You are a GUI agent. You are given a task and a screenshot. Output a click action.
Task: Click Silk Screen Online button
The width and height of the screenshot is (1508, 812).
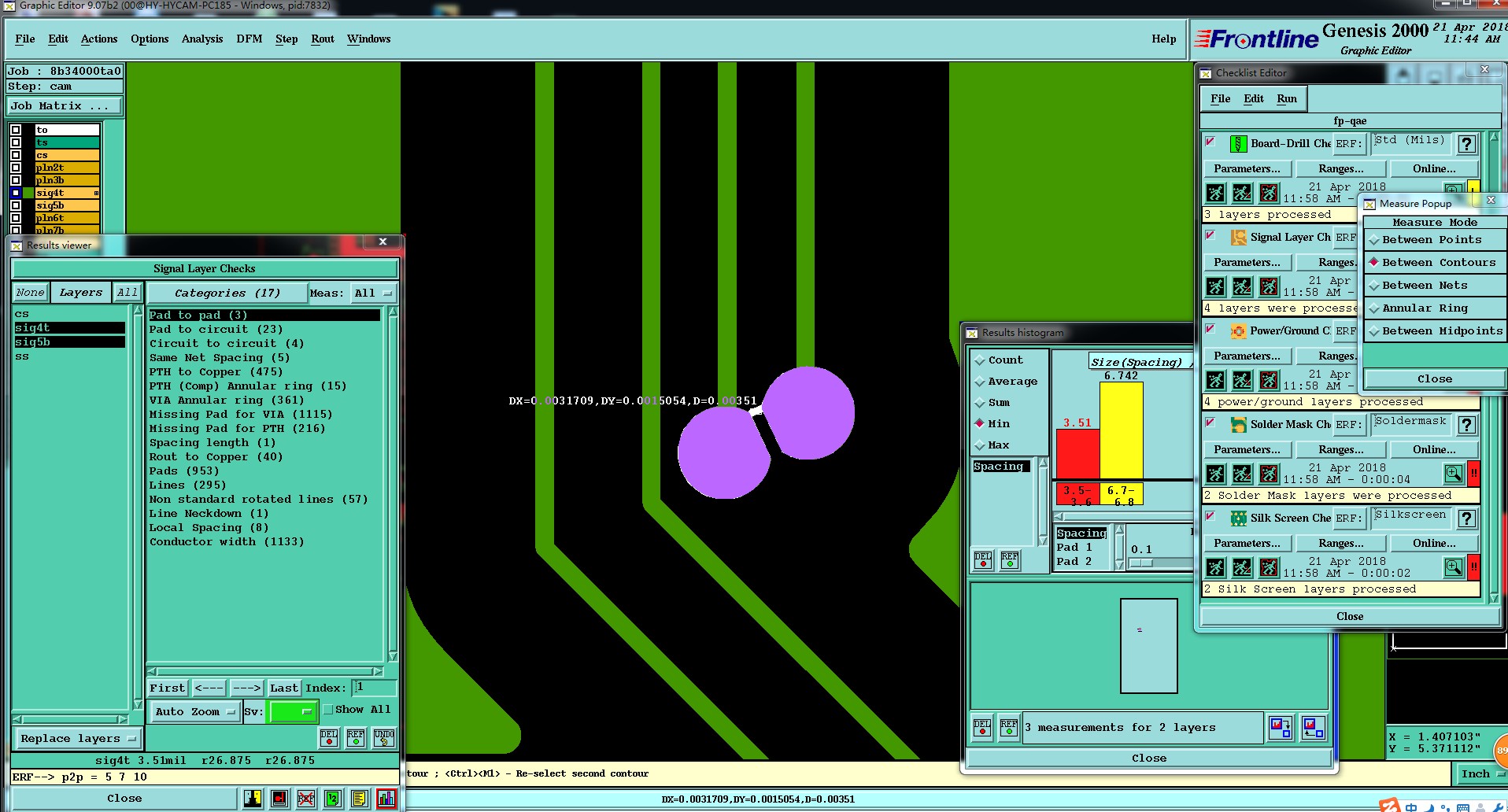click(1434, 543)
